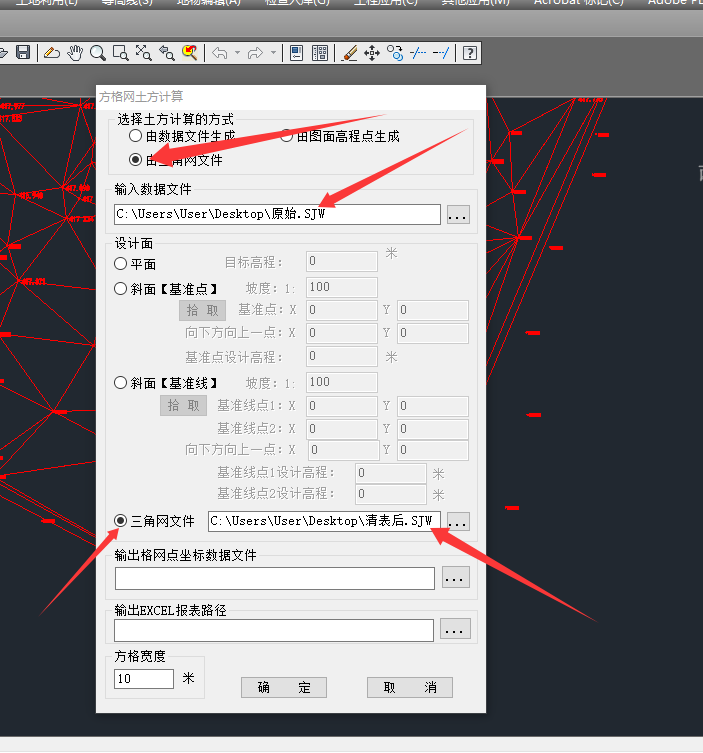
Task: Browse for input data file 原始.SJW
Action: [x=457, y=215]
